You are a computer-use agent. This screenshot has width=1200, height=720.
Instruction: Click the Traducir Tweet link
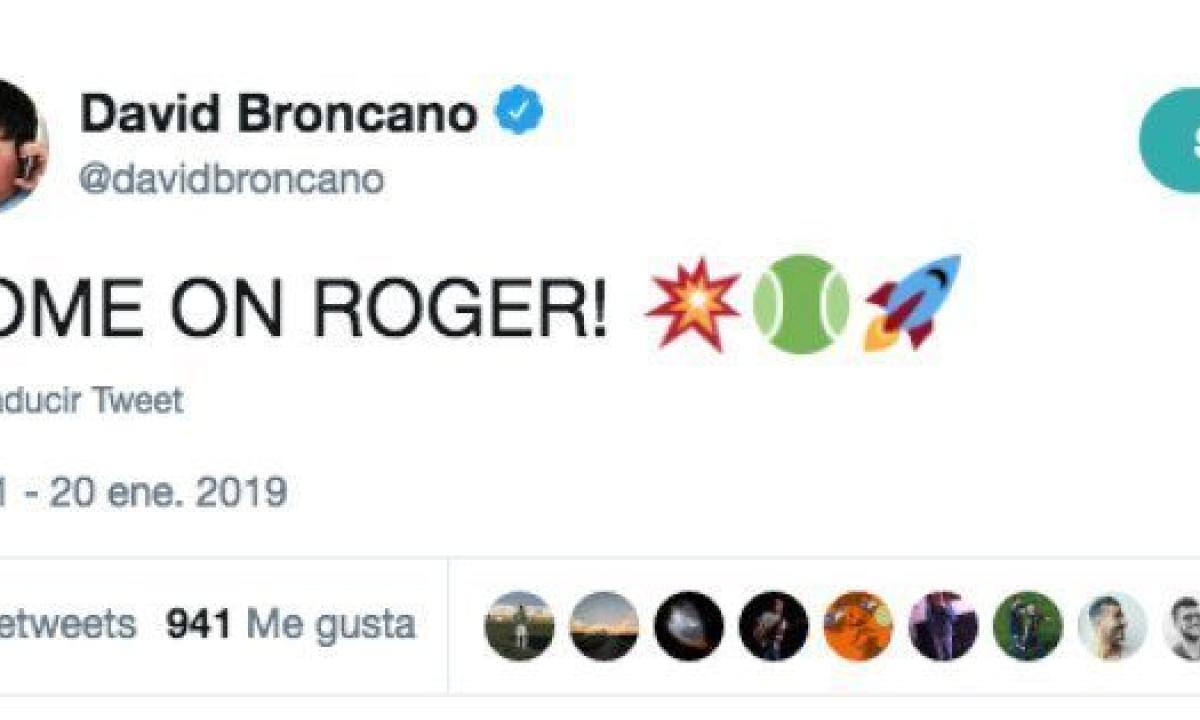(x=92, y=401)
